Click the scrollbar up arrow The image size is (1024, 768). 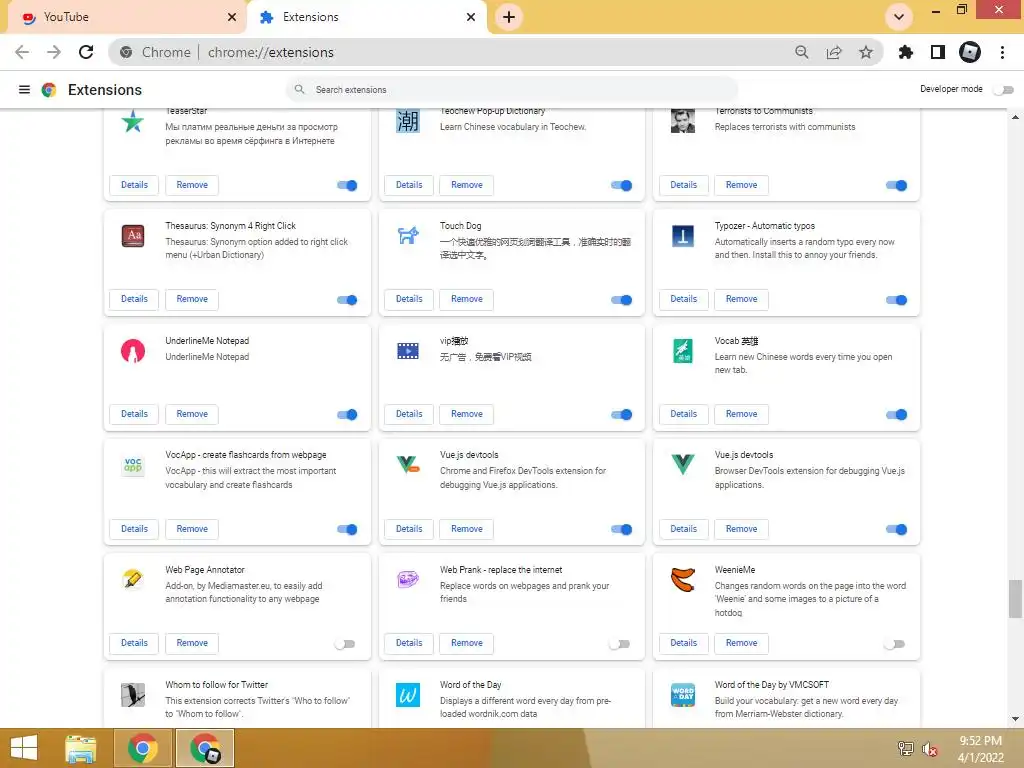[1015, 118]
